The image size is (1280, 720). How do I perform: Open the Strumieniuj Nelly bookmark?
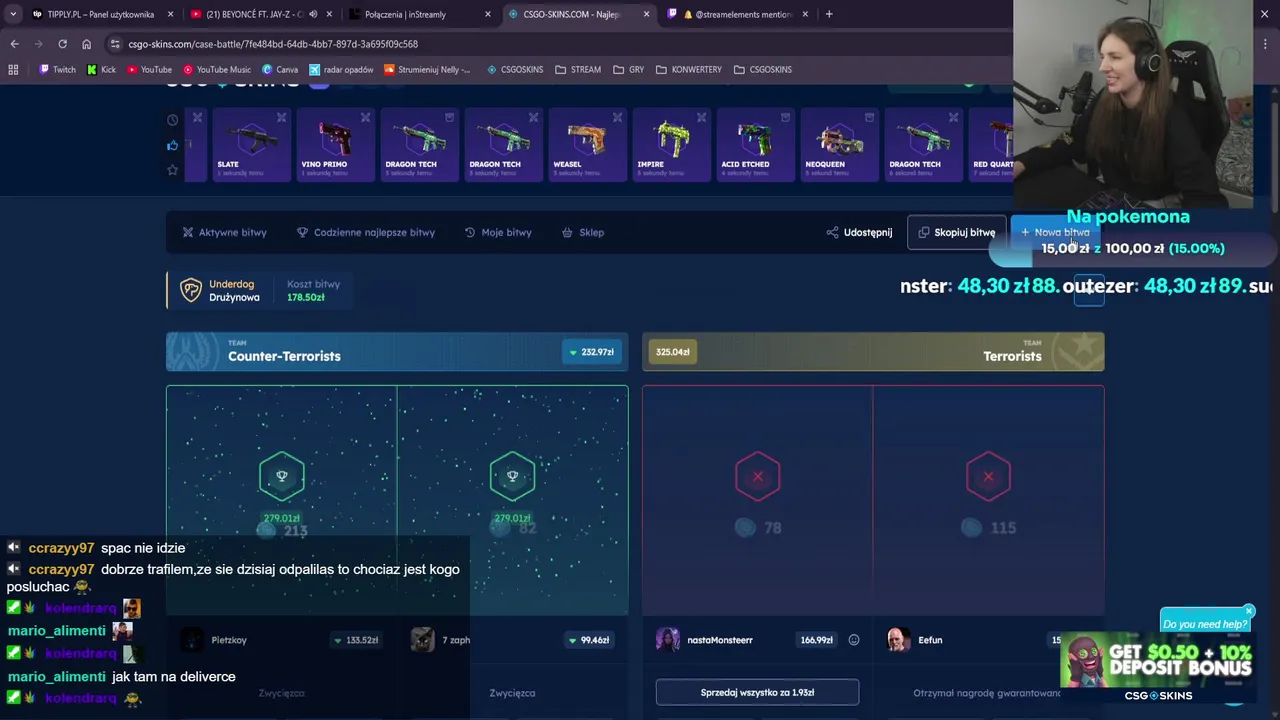(427, 70)
